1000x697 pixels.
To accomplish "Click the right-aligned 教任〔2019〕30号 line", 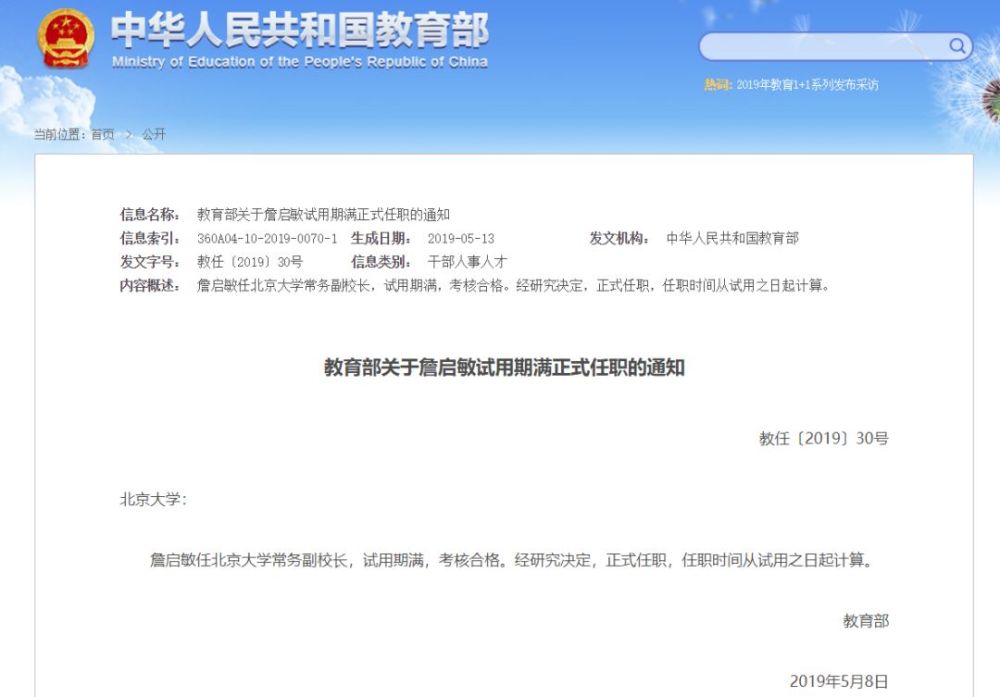I will coord(823,438).
